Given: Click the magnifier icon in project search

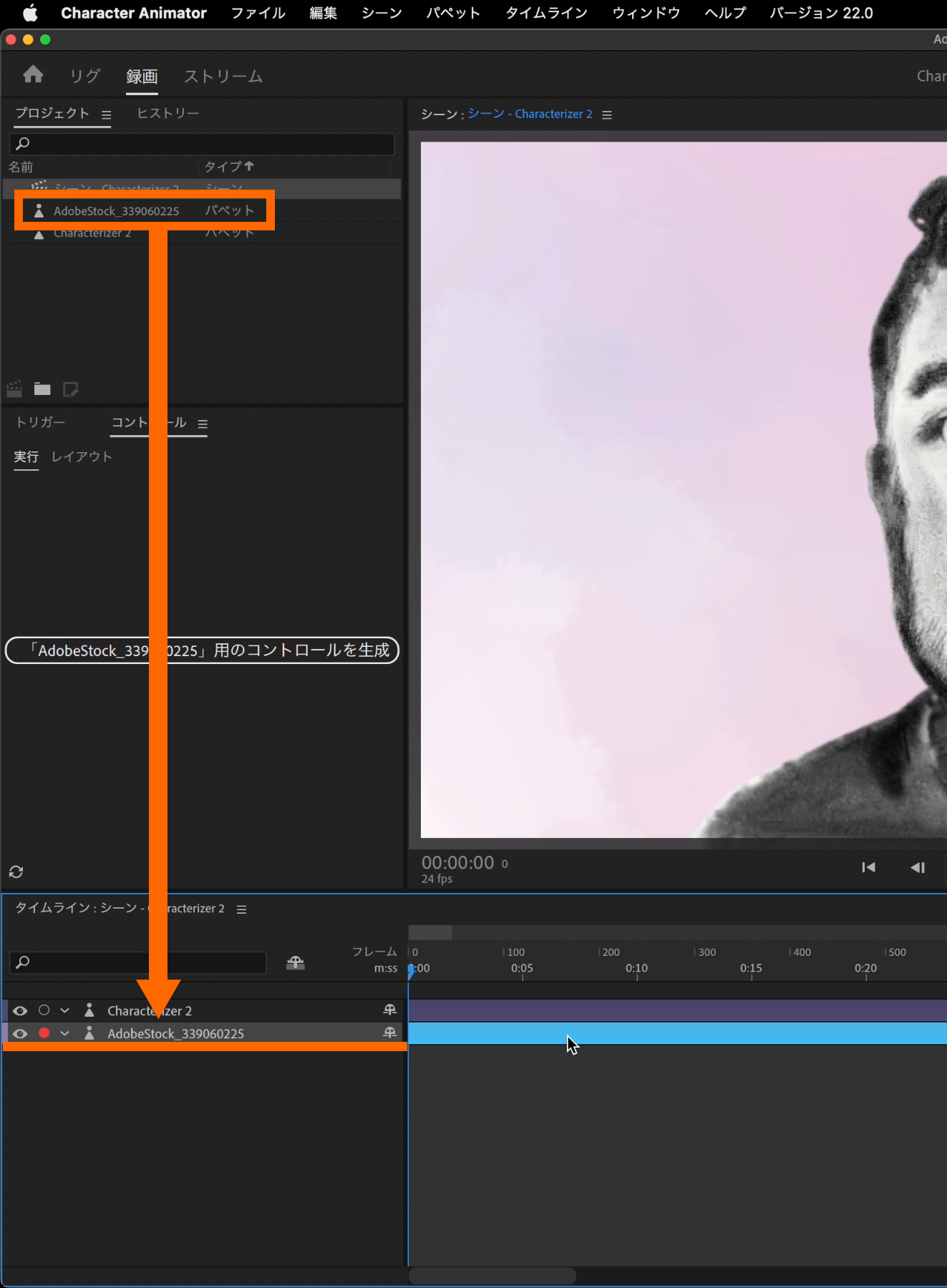Looking at the screenshot, I should (x=23, y=144).
